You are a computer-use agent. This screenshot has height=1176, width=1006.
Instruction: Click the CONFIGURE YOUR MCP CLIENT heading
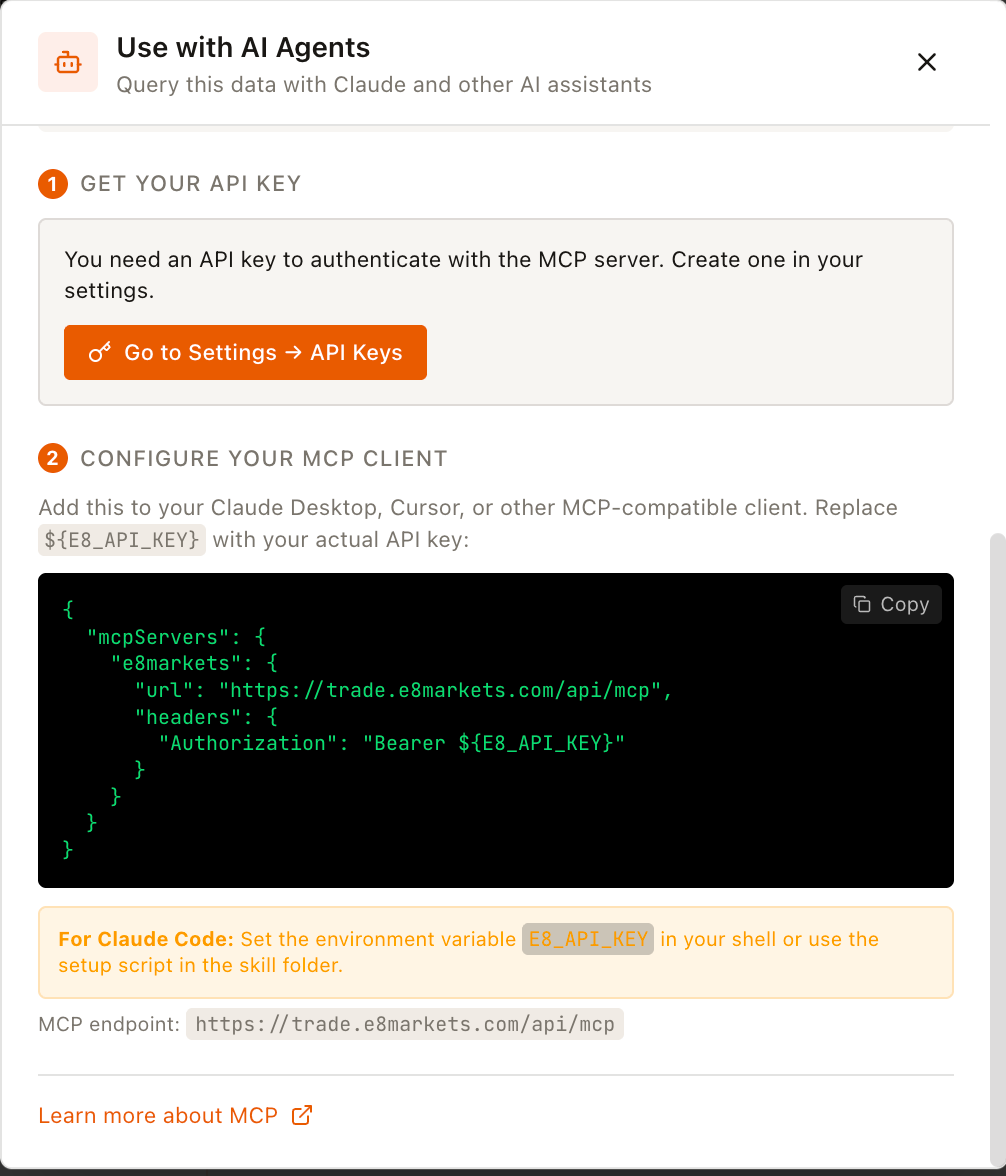[x=263, y=459]
